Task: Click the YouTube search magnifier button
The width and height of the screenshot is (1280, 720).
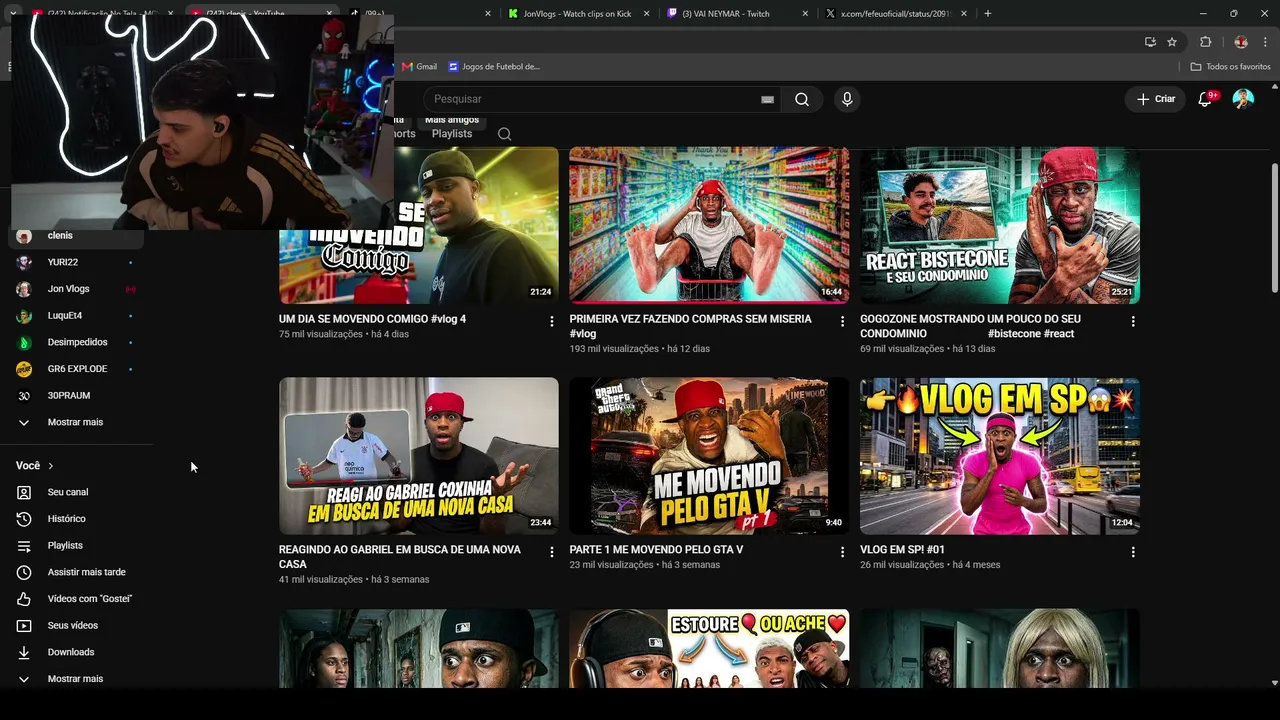Action: [802, 99]
